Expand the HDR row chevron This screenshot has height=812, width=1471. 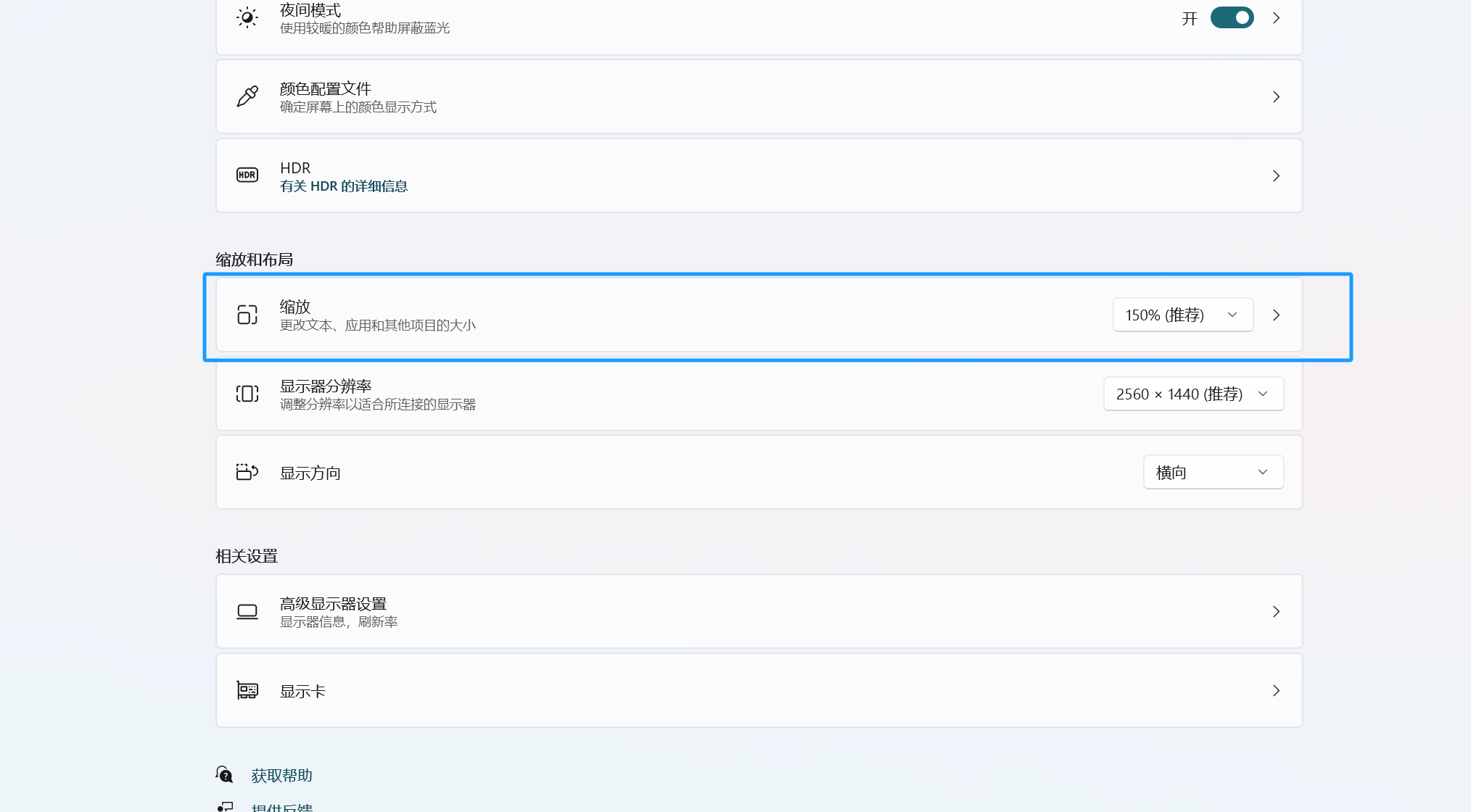click(x=1276, y=176)
